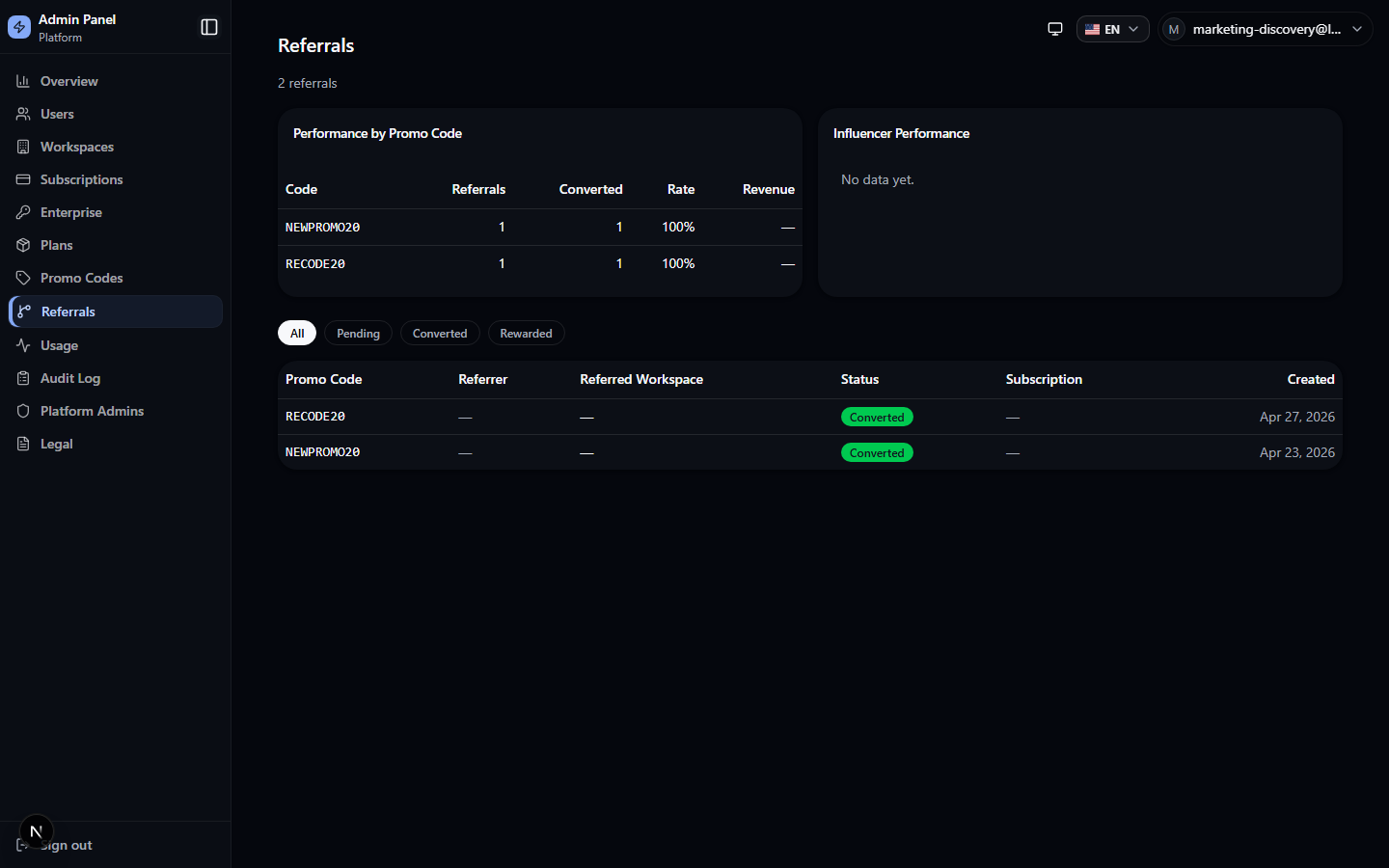
Task: Open the EN language dropdown
Action: [1112, 29]
